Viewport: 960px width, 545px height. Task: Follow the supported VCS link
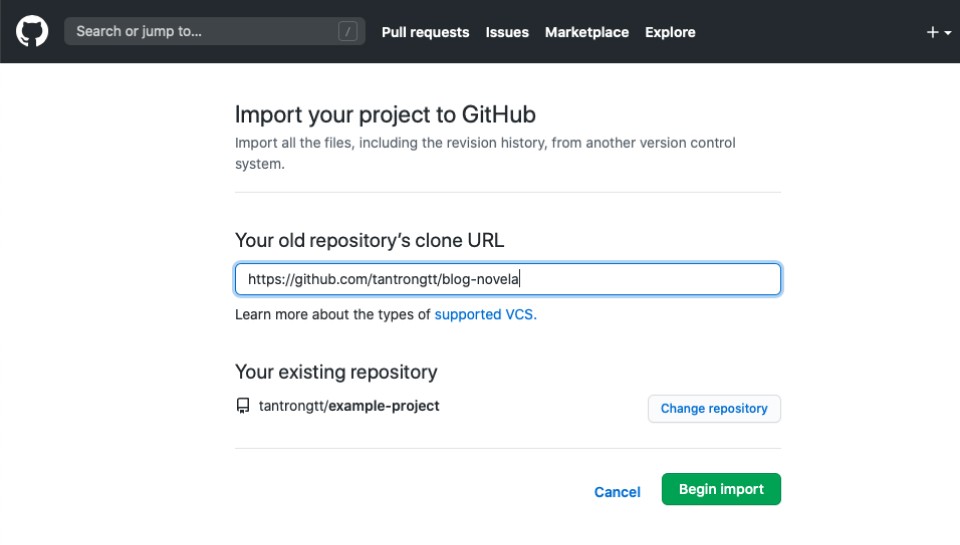point(486,314)
